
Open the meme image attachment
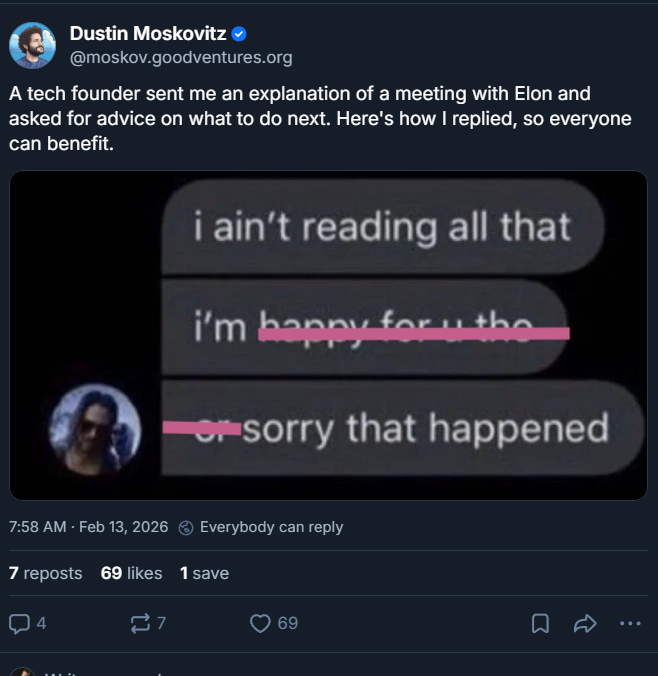[x=328, y=335]
